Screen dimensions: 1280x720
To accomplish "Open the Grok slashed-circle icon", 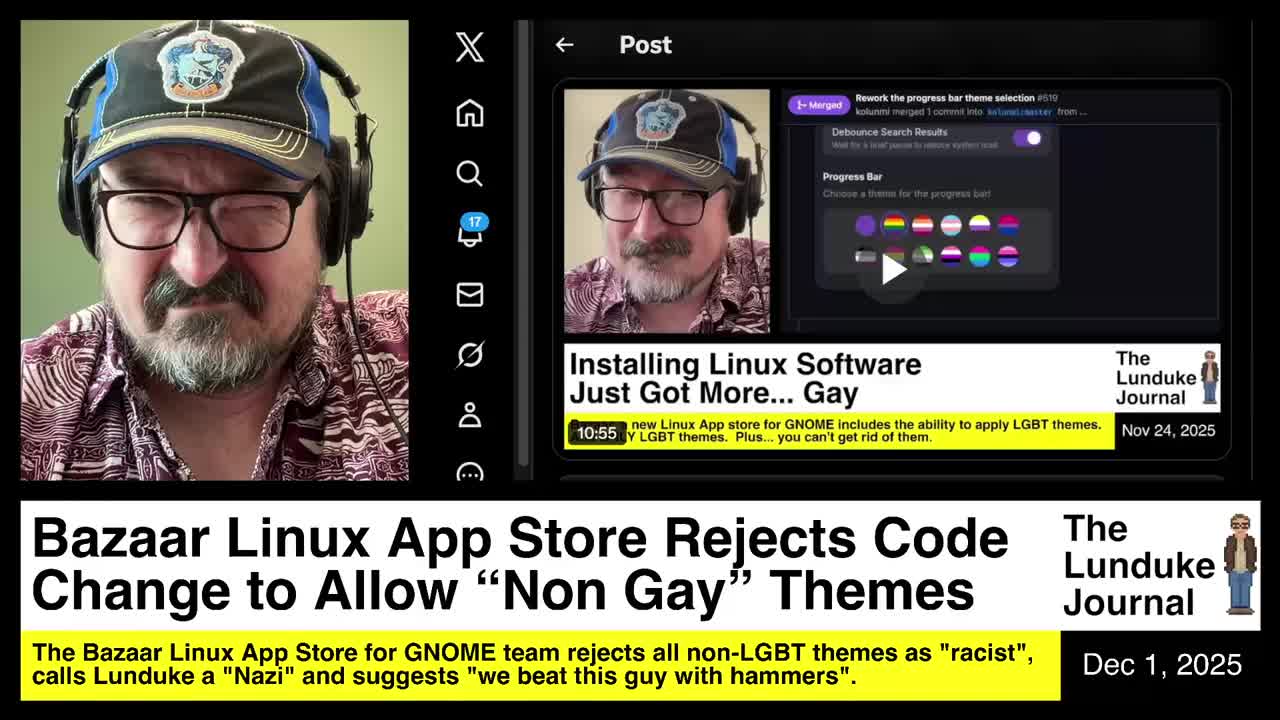I will [469, 355].
